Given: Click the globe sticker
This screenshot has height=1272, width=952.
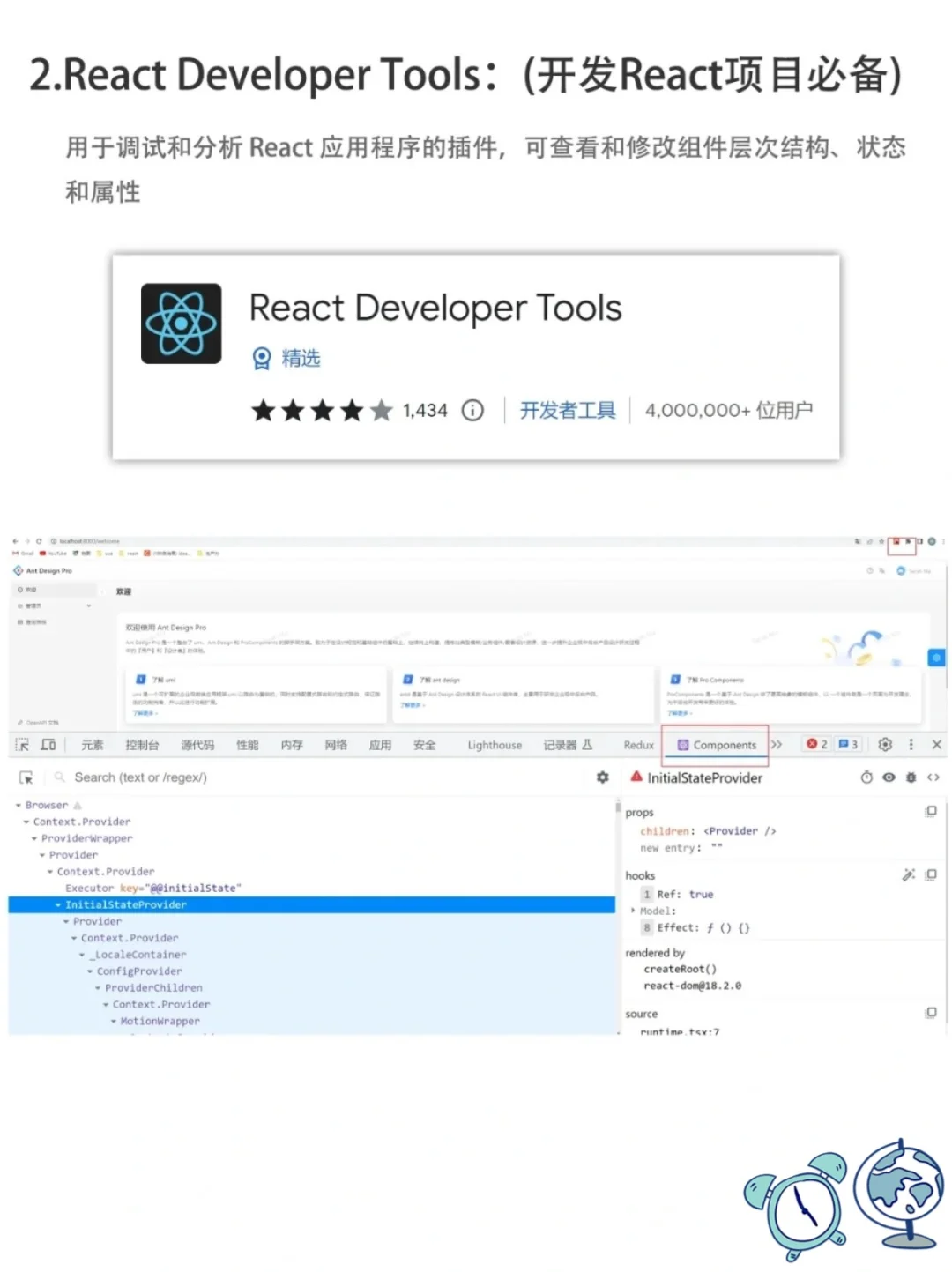Looking at the screenshot, I should (899, 1194).
